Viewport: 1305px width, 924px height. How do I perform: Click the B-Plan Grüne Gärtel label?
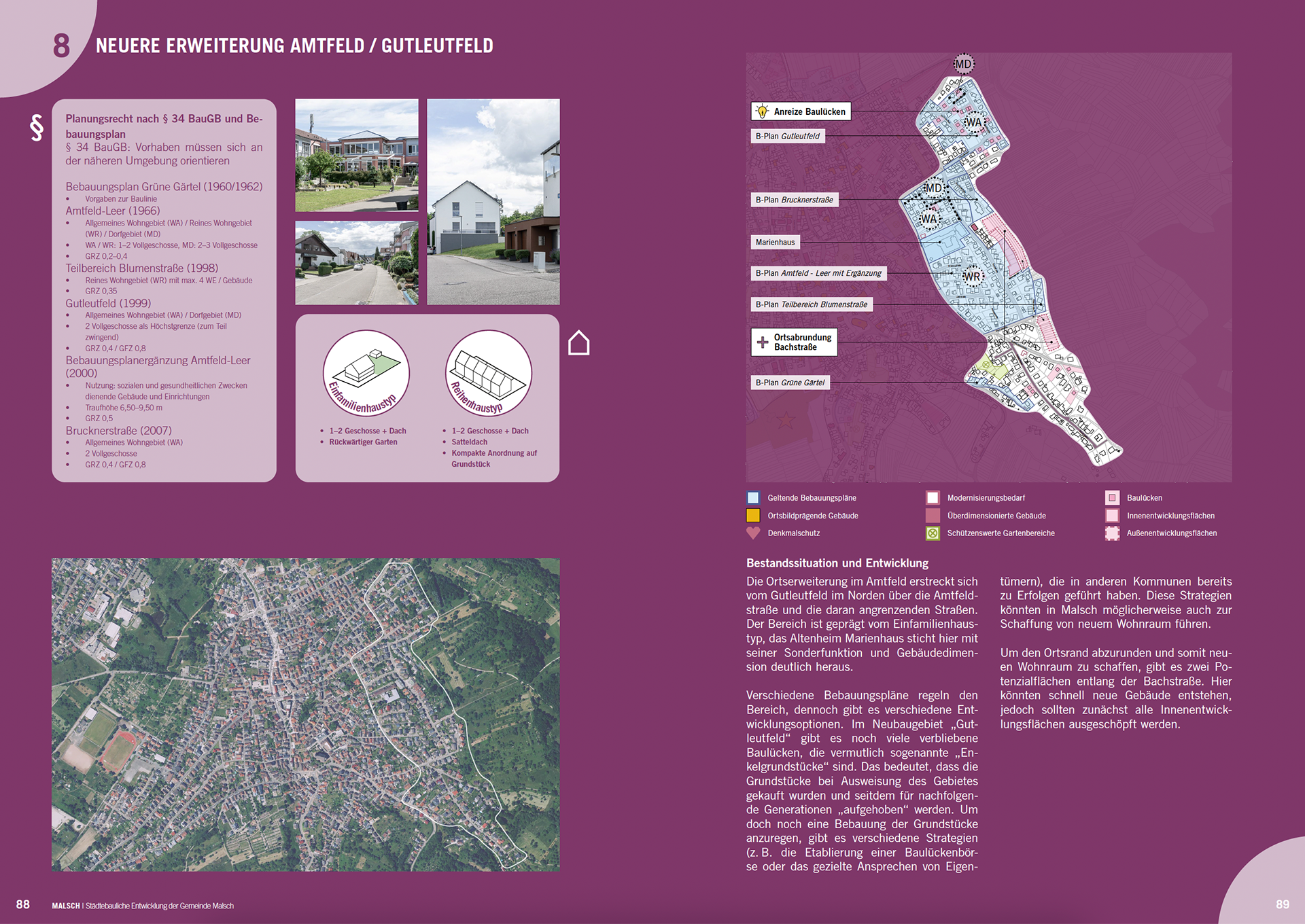[x=790, y=383]
